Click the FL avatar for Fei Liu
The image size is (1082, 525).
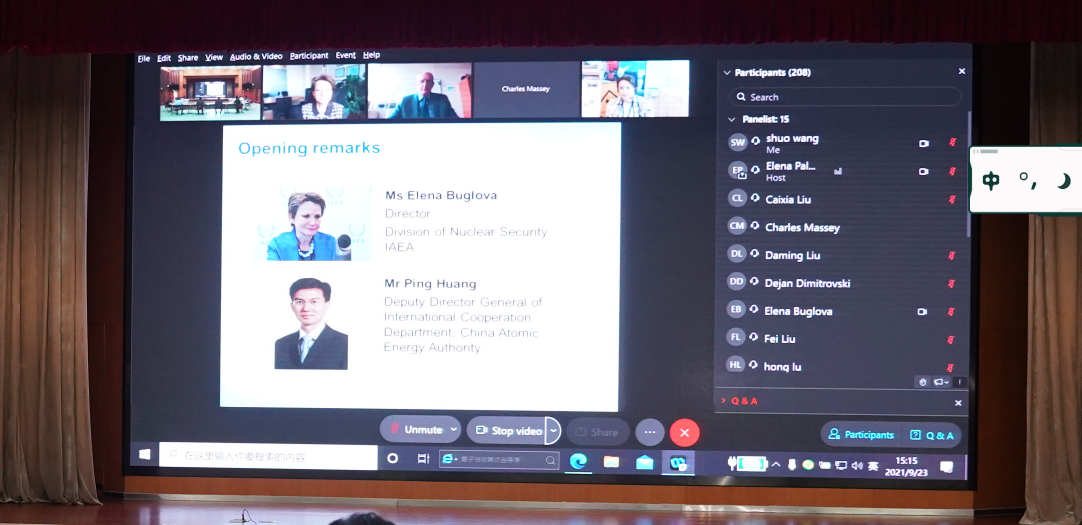[x=736, y=337]
